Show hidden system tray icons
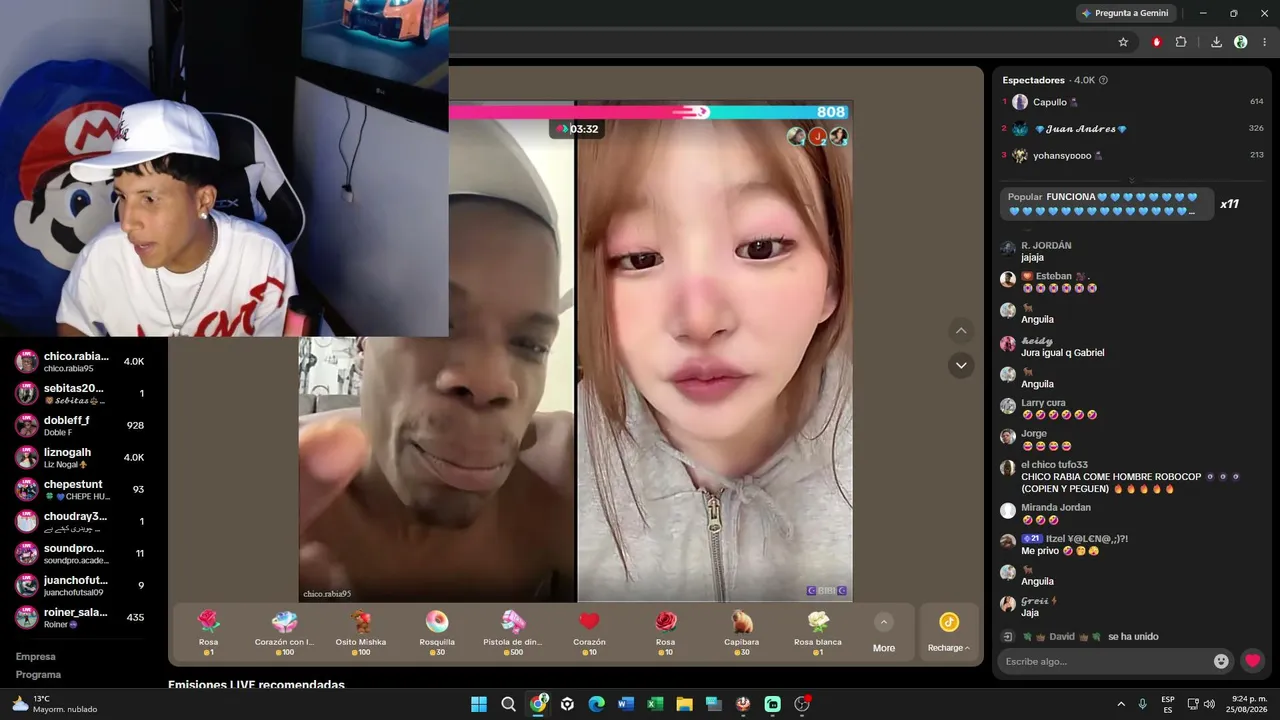This screenshot has width=1280, height=720. click(x=1121, y=704)
